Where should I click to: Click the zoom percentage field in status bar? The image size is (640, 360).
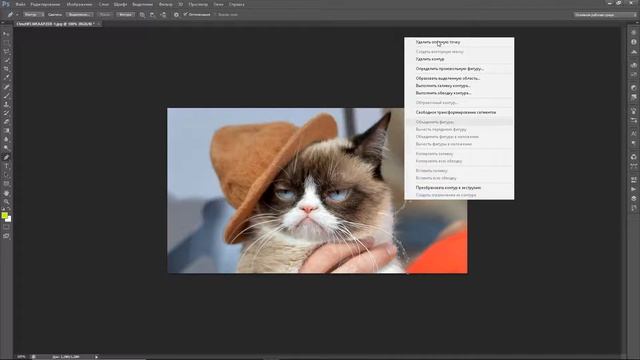point(21,357)
